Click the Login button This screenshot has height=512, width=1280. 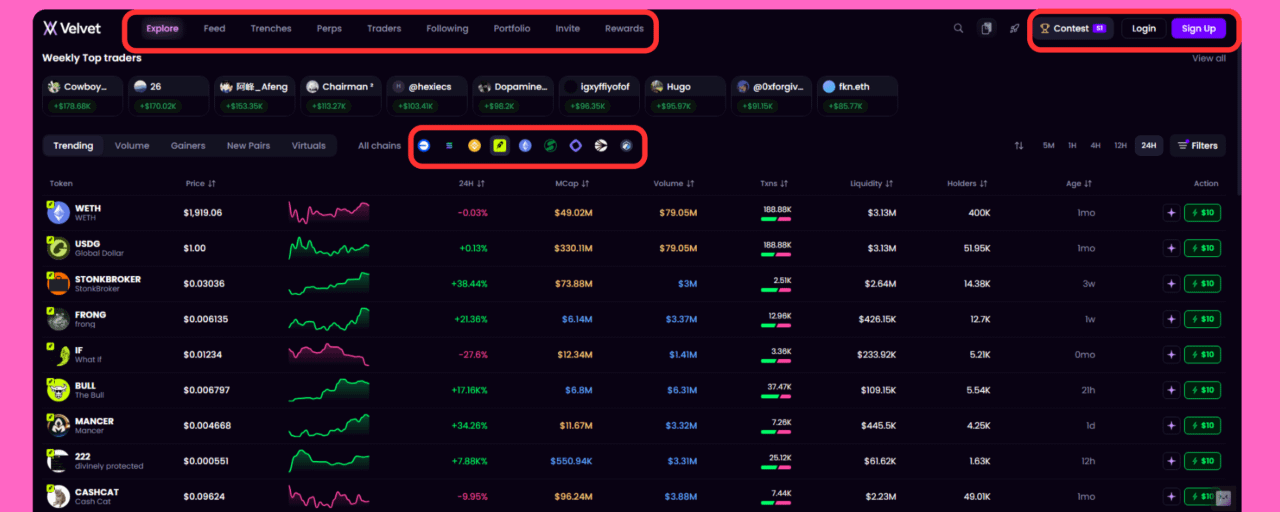[x=1144, y=28]
